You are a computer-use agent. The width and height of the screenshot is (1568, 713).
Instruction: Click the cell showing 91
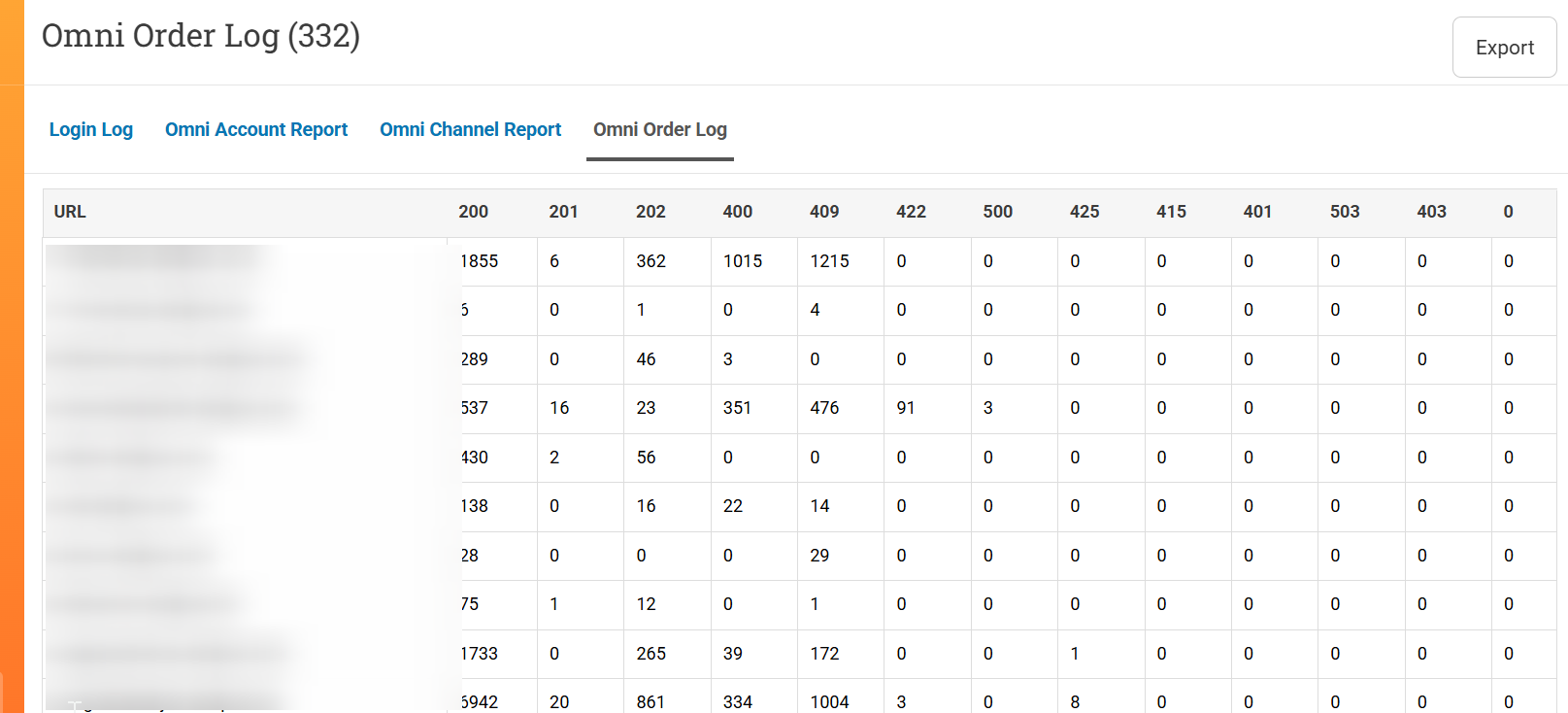tap(906, 408)
